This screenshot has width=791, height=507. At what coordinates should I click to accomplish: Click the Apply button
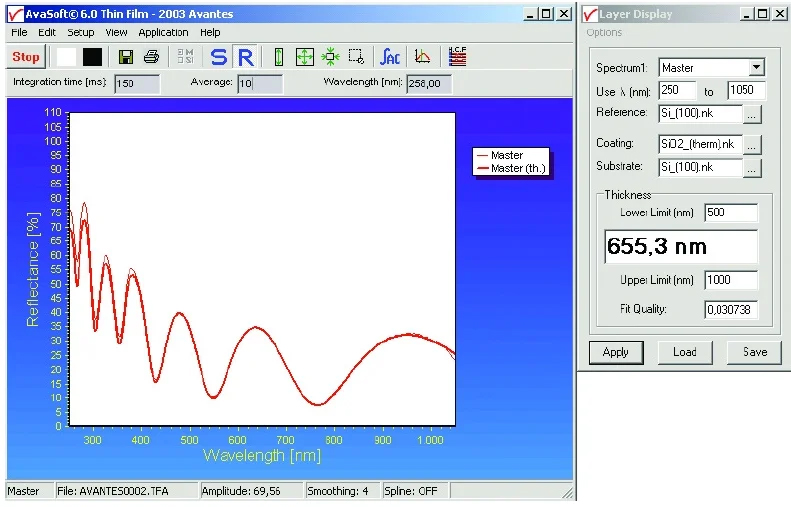[x=616, y=352]
